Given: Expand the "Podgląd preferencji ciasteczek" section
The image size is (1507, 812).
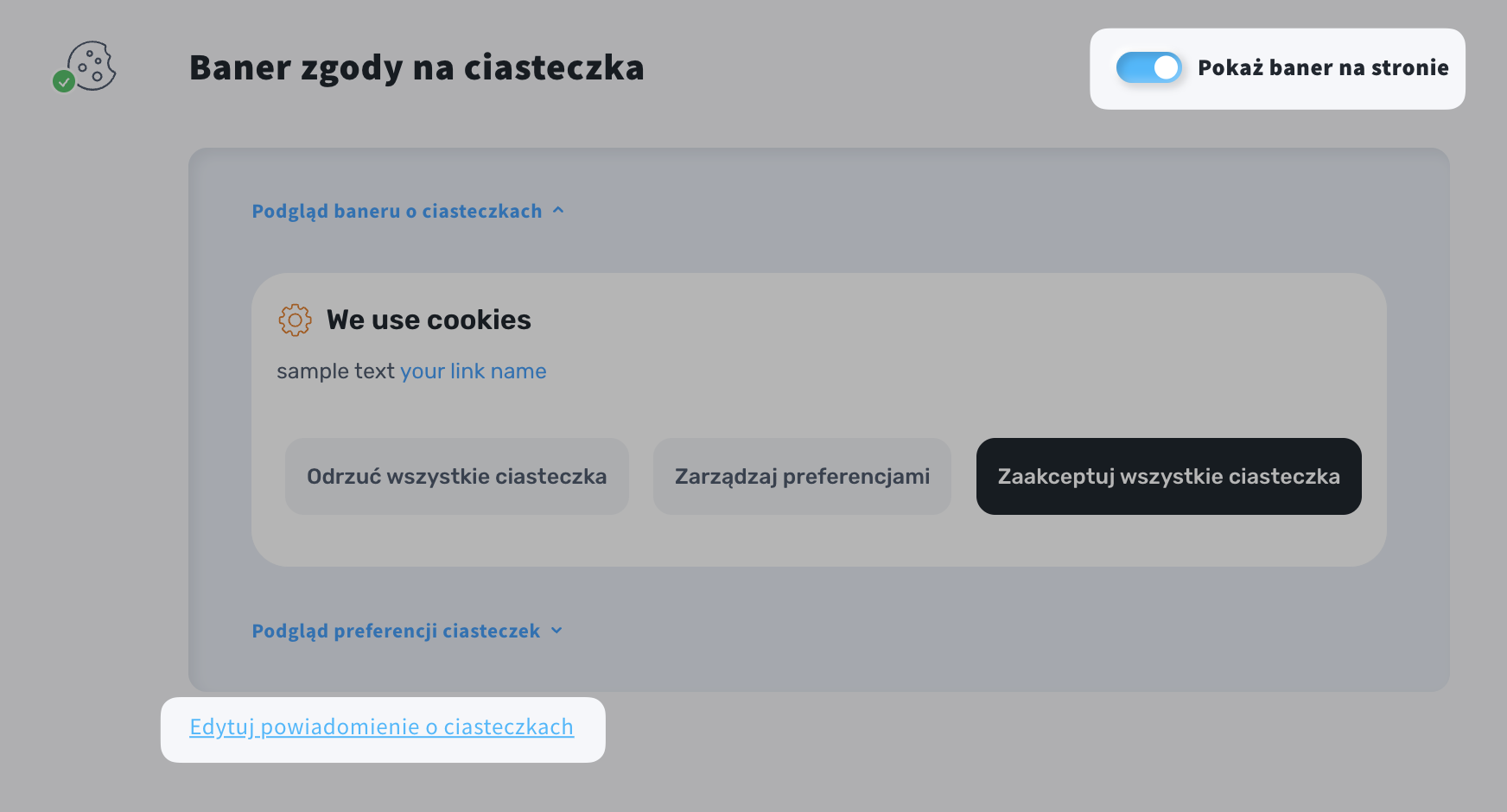Looking at the screenshot, I should point(397,631).
